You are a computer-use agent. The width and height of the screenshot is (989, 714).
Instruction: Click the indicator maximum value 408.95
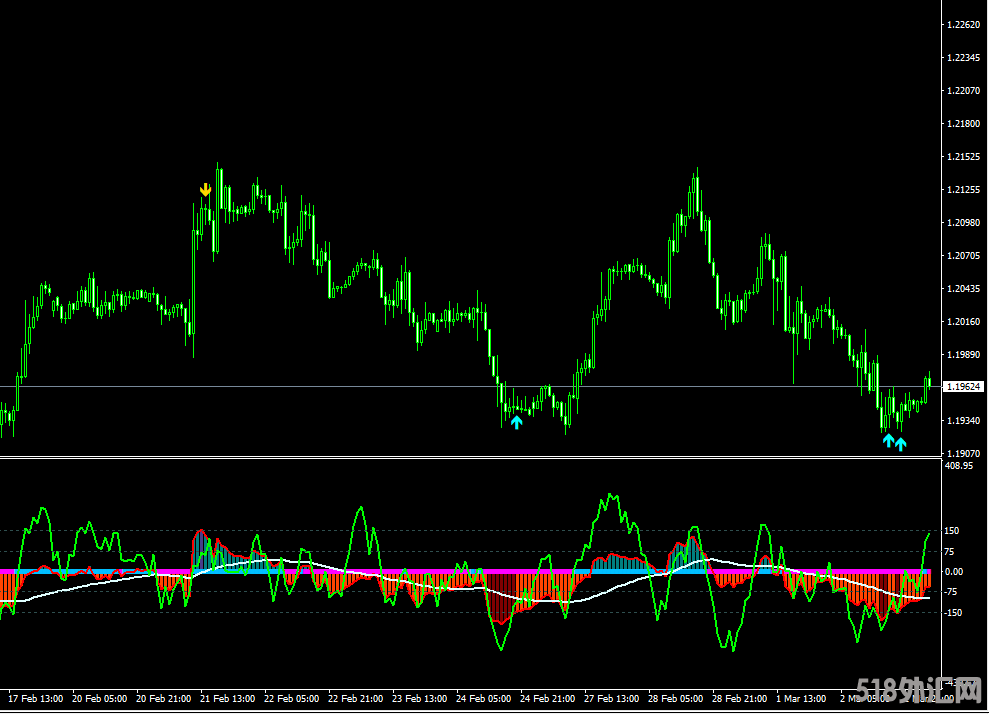[959, 465]
